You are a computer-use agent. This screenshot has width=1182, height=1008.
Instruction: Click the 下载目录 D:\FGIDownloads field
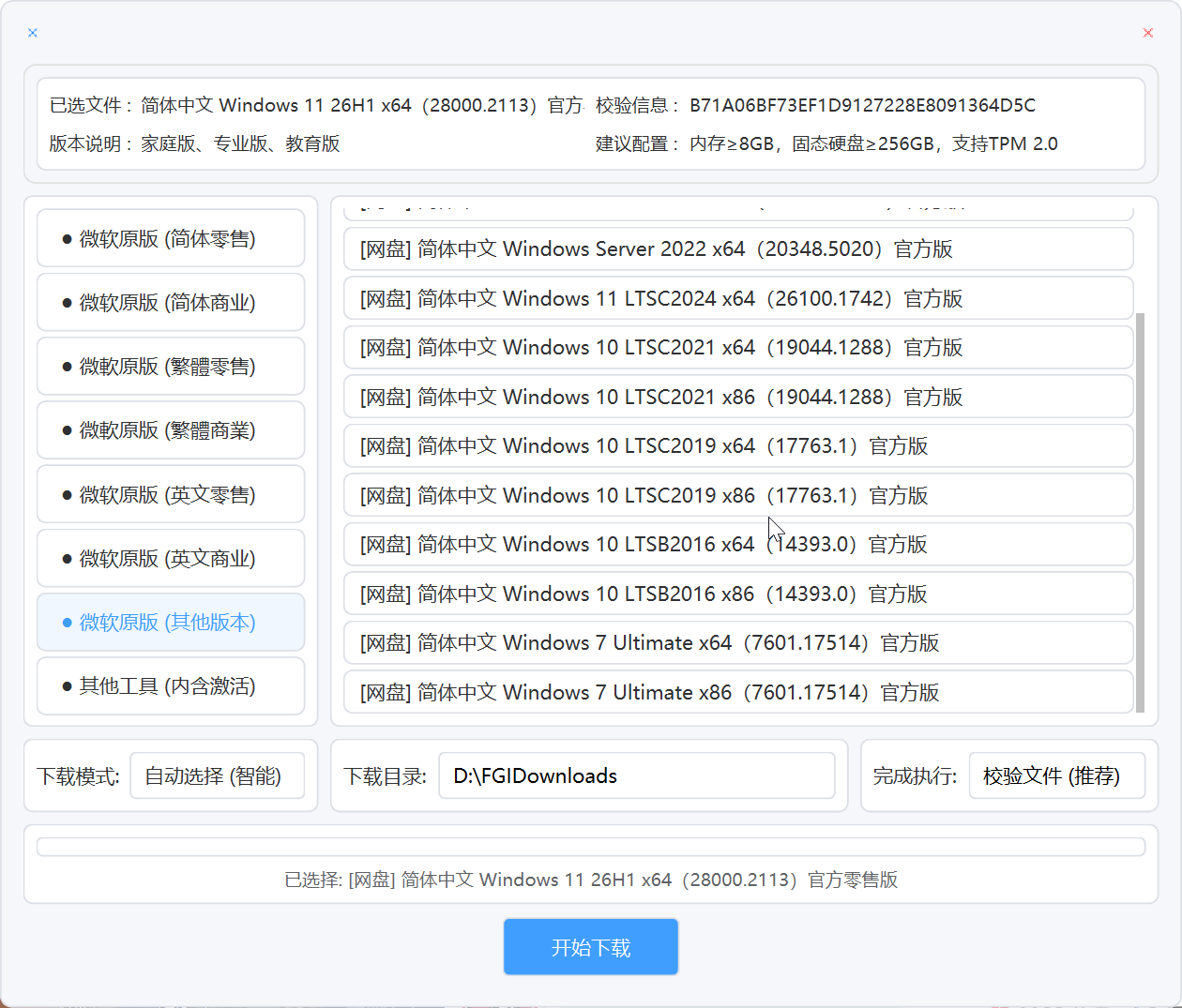point(637,775)
